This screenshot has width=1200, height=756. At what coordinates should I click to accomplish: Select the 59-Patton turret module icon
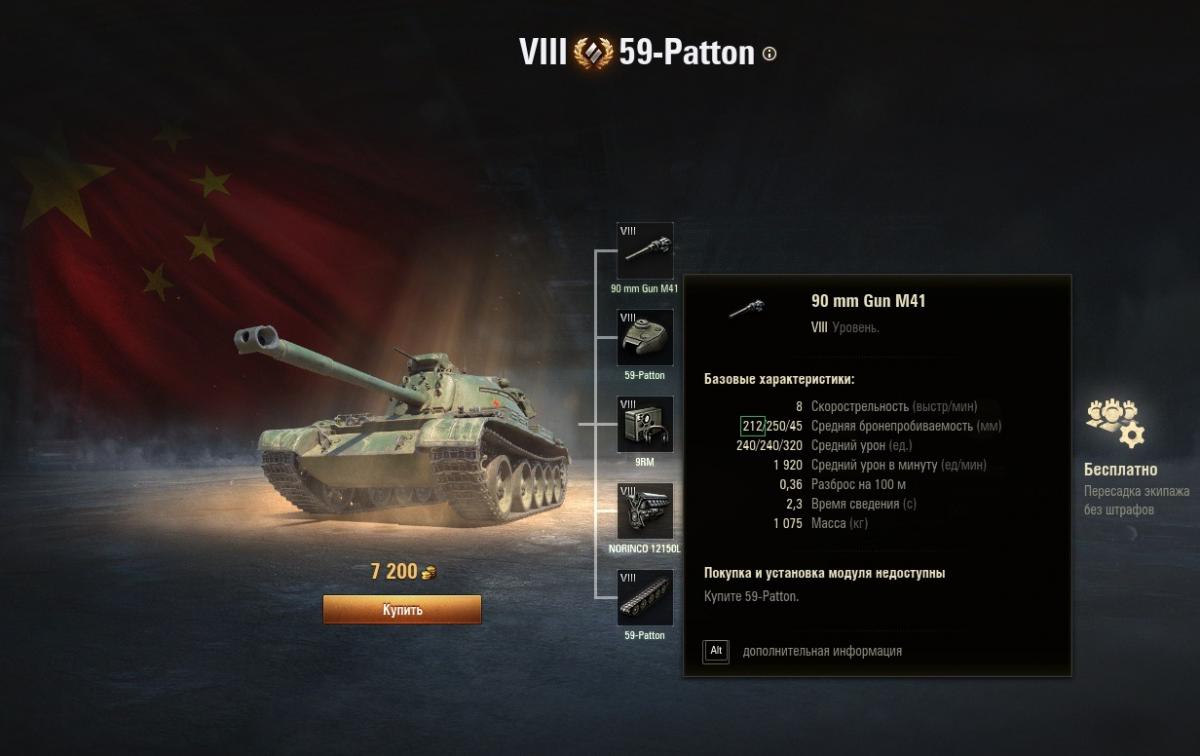pos(645,338)
